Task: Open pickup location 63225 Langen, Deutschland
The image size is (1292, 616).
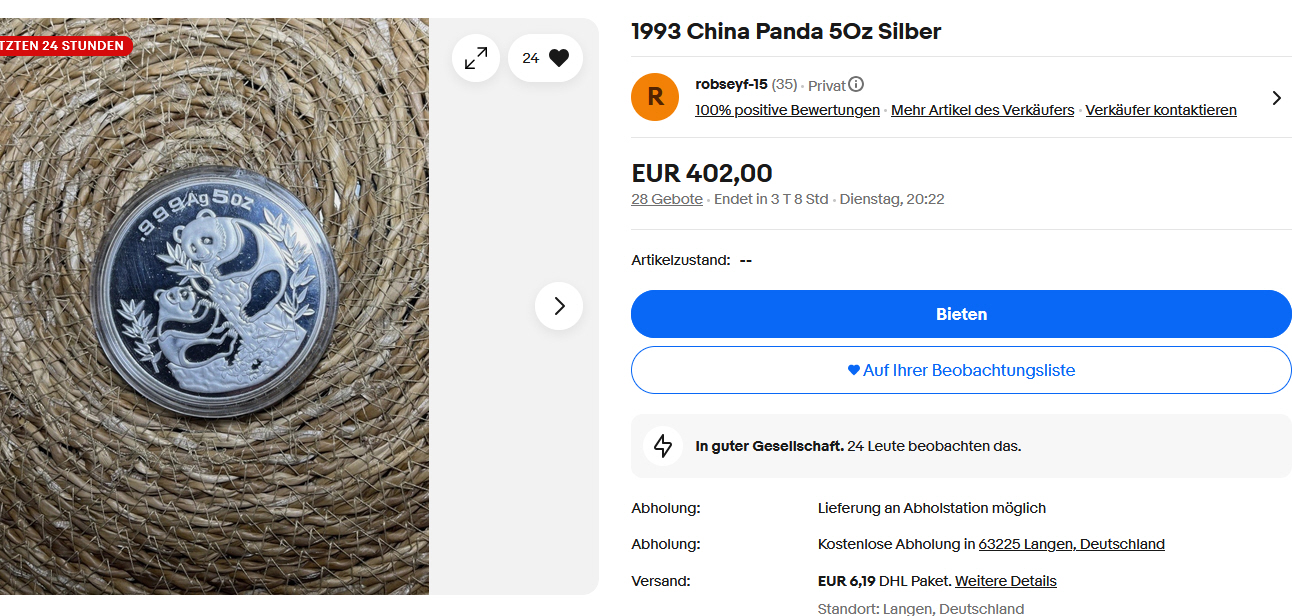Action: tap(1071, 544)
